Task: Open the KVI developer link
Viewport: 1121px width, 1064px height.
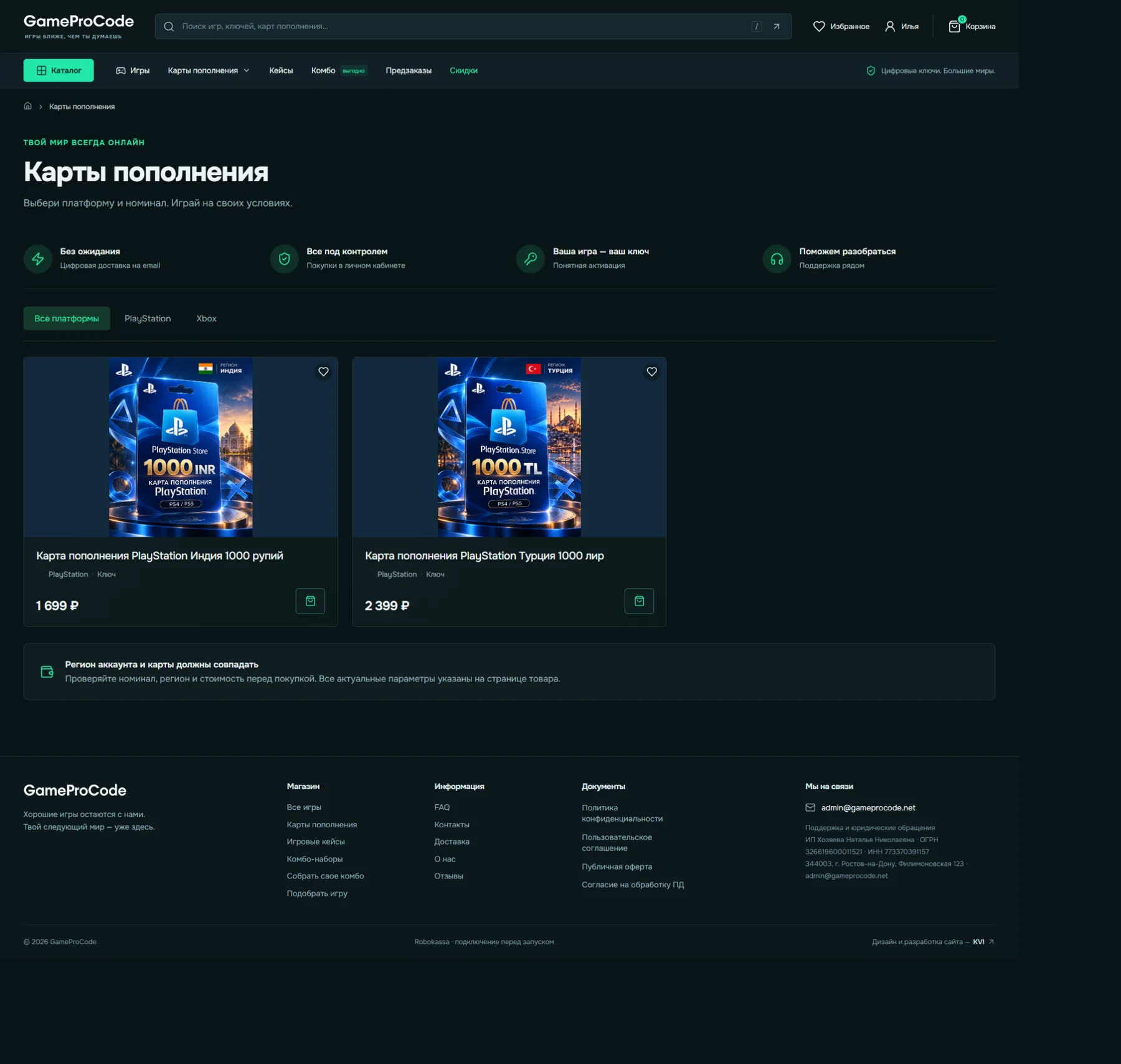Action: point(983,942)
